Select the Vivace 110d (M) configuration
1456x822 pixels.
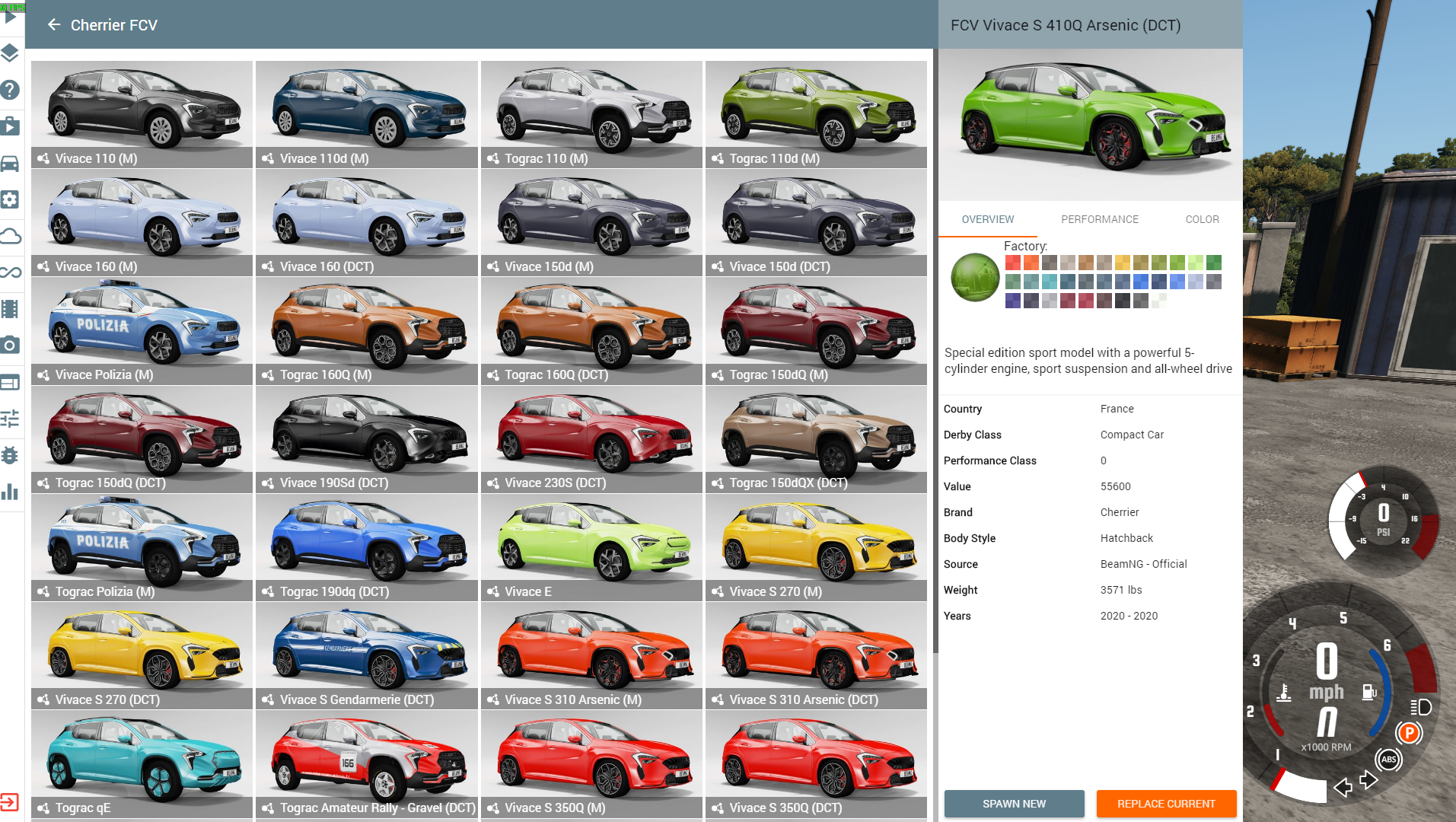pyautogui.click(x=367, y=114)
